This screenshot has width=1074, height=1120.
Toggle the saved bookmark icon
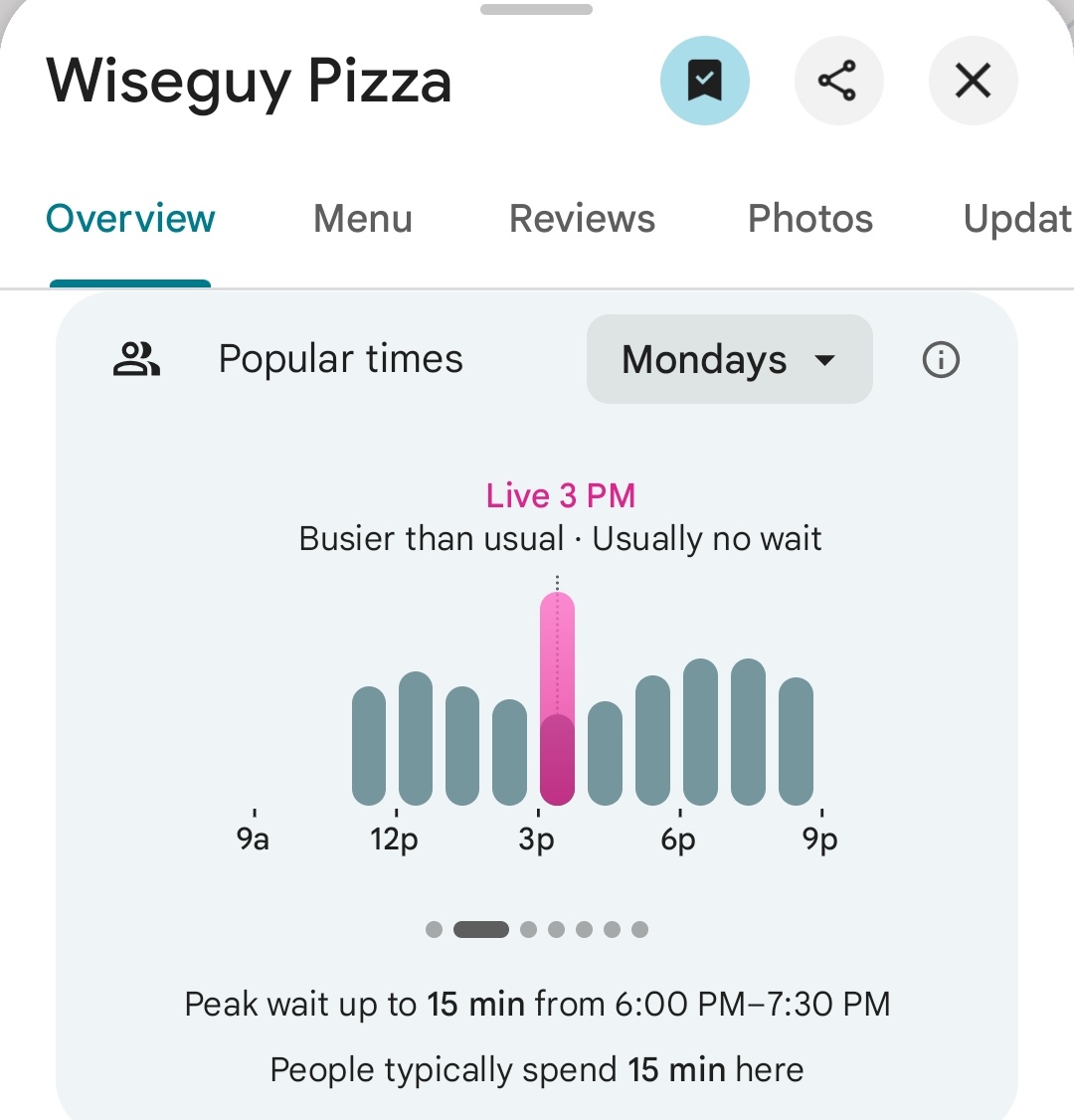pos(704,82)
